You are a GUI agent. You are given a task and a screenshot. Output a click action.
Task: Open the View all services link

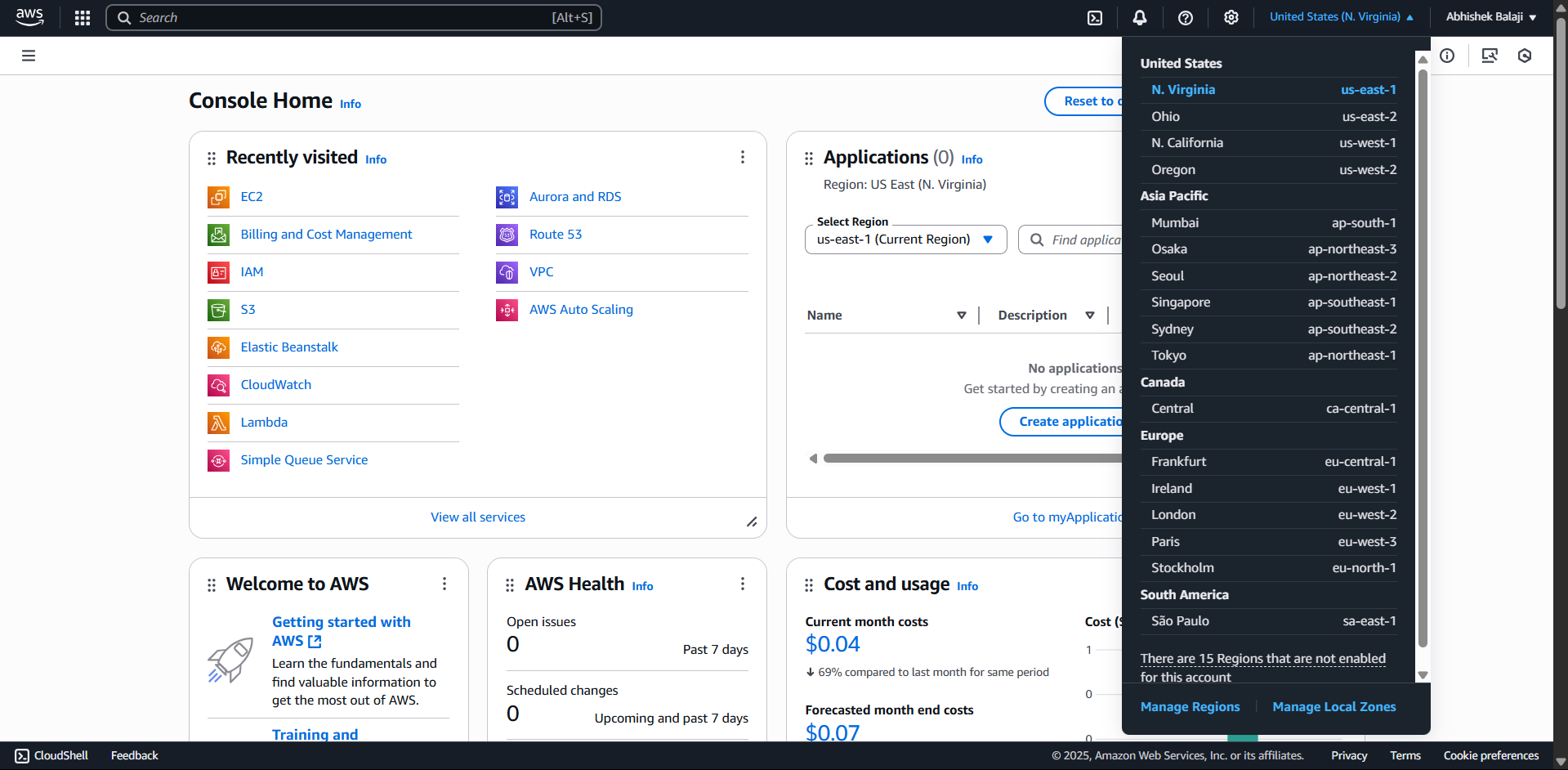(478, 517)
